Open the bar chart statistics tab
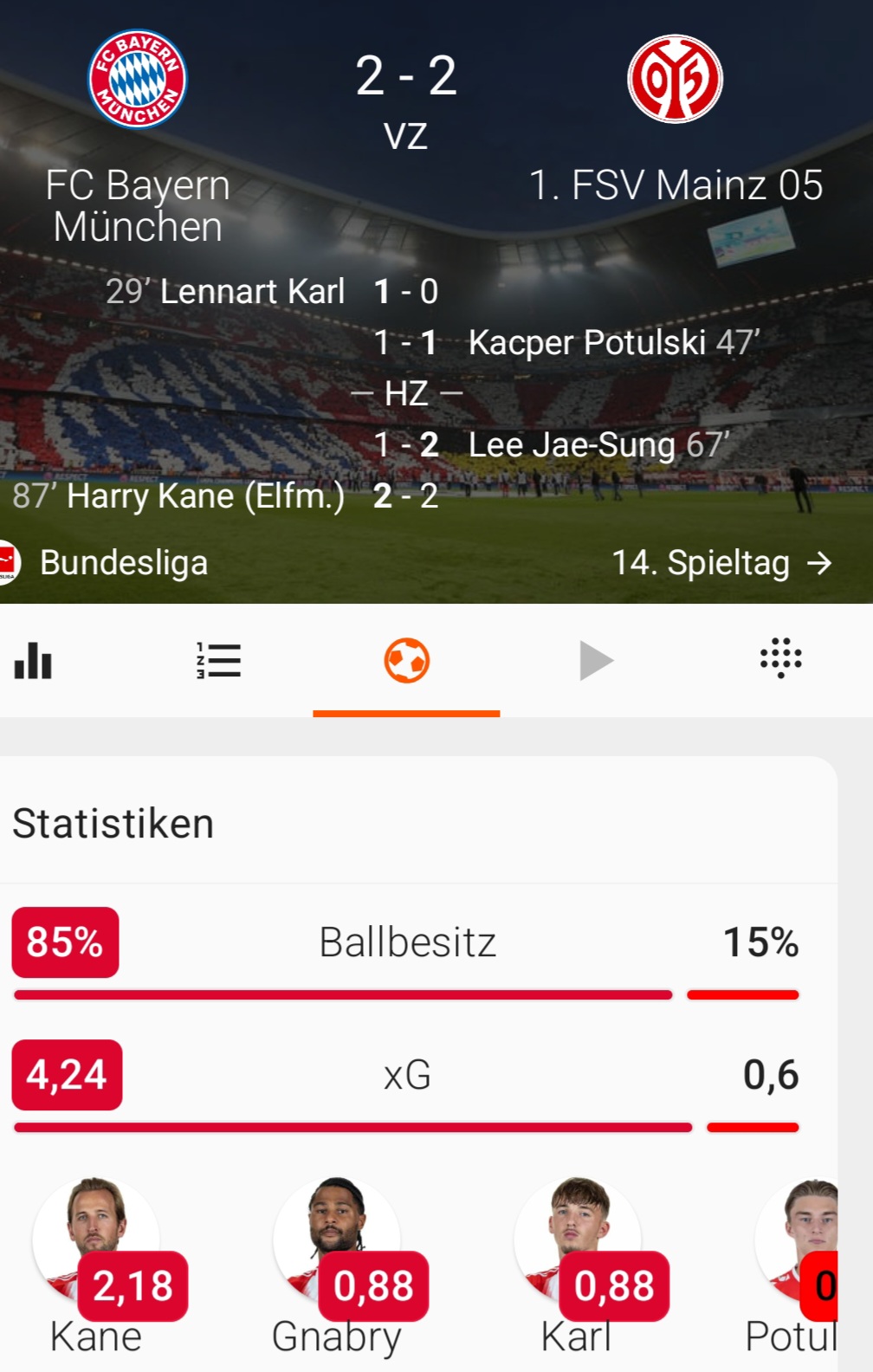873x1372 pixels. (34, 661)
